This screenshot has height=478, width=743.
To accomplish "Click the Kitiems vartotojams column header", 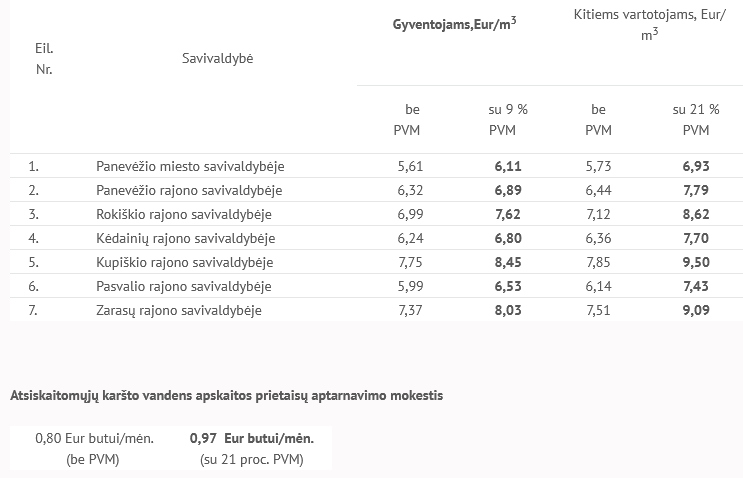I will 650,25.
